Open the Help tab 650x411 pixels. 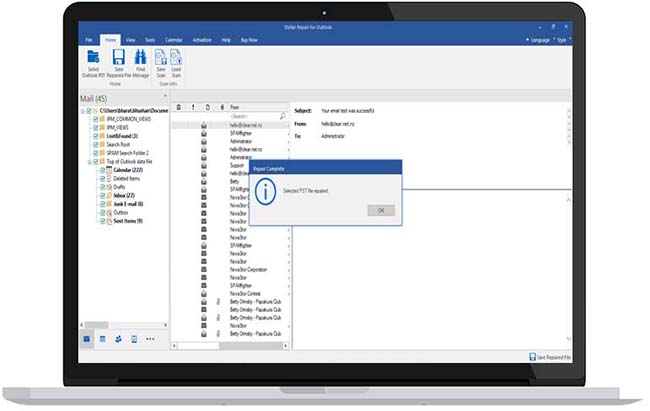226,40
